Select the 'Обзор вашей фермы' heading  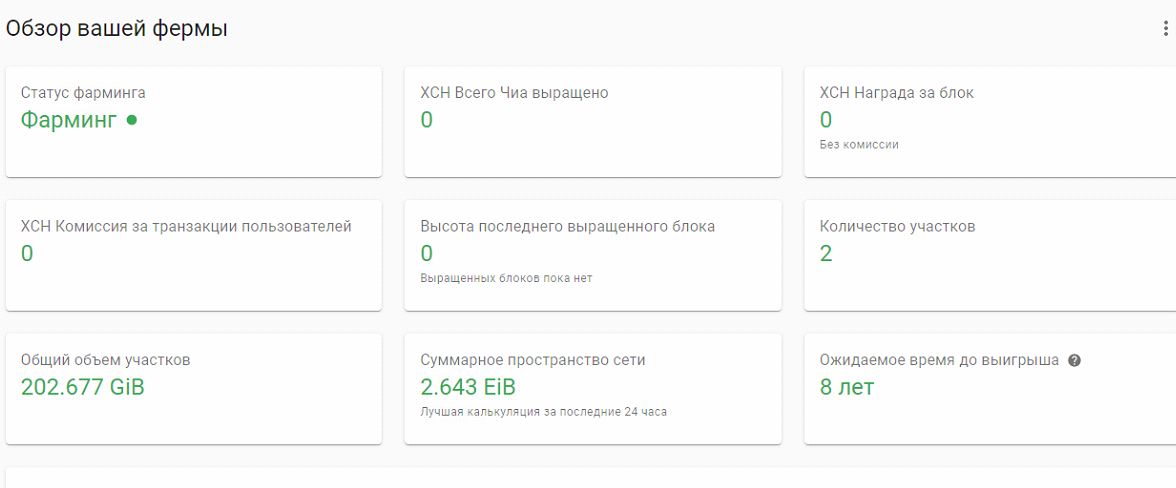tap(116, 29)
